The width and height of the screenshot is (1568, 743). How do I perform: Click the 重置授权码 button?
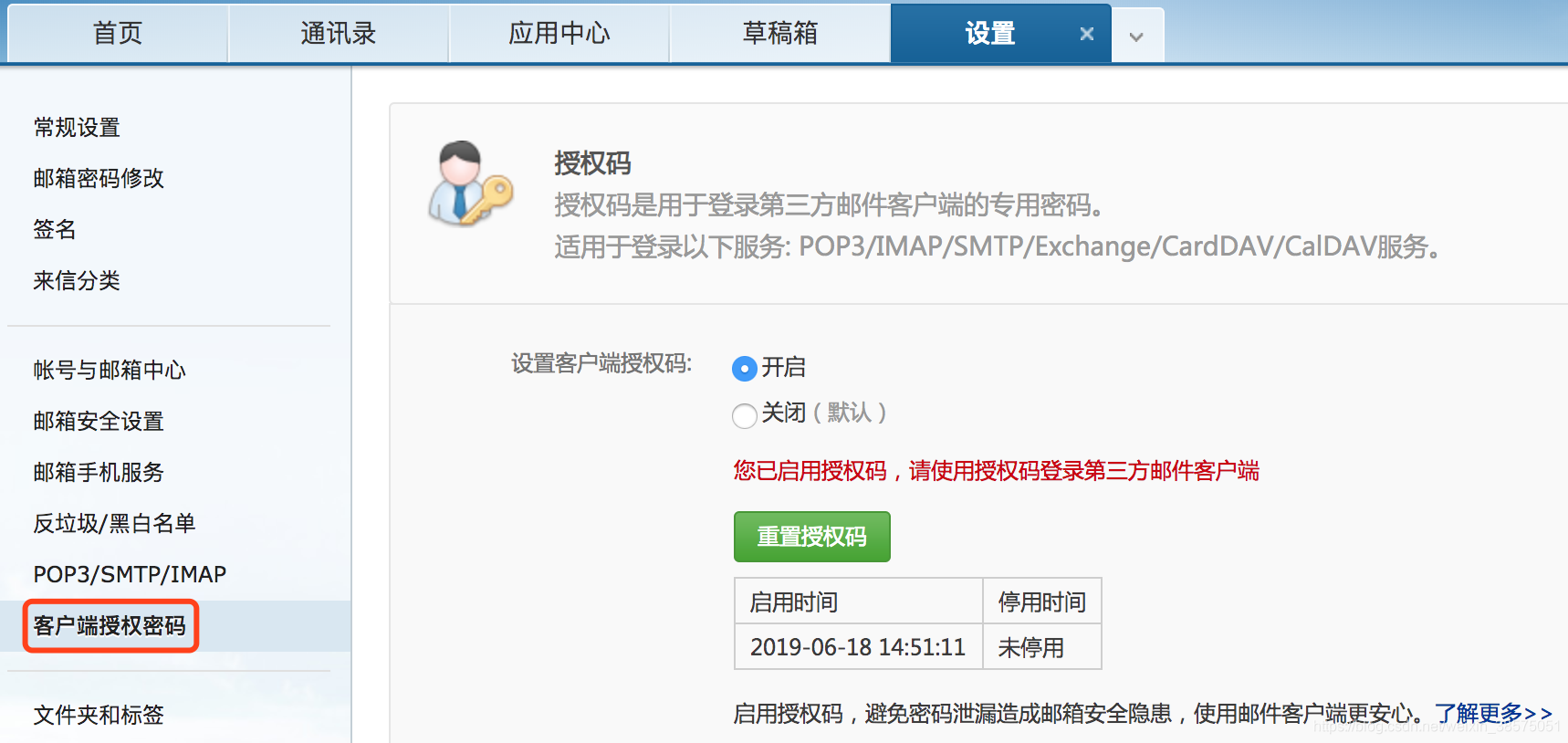click(x=812, y=537)
